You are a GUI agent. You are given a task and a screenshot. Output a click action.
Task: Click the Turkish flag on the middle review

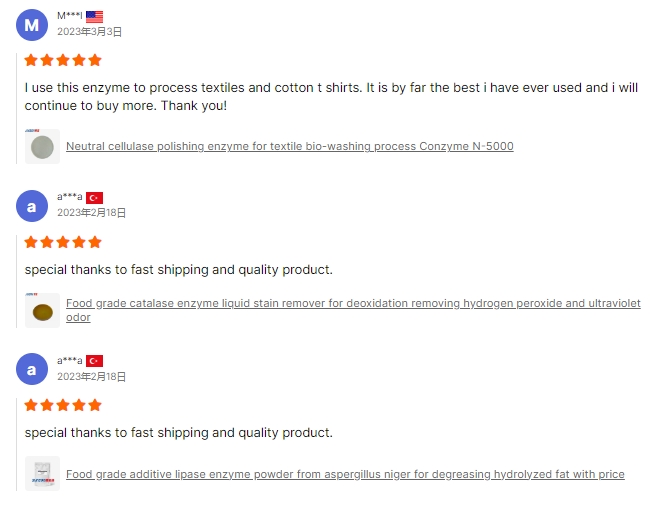coord(94,198)
